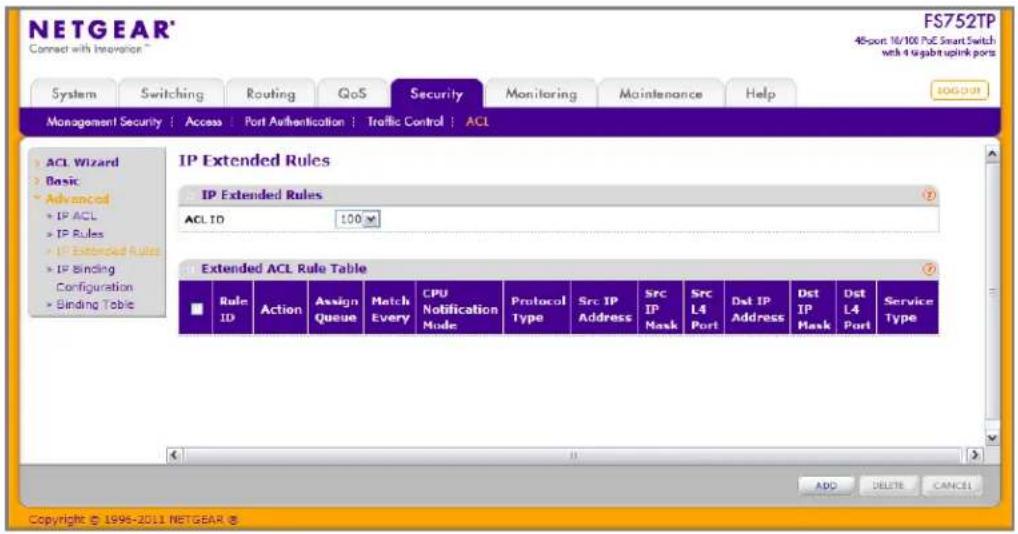The height and width of the screenshot is (534, 1018).
Task: Select IP Extended Rules in sidebar
Action: click(107, 251)
